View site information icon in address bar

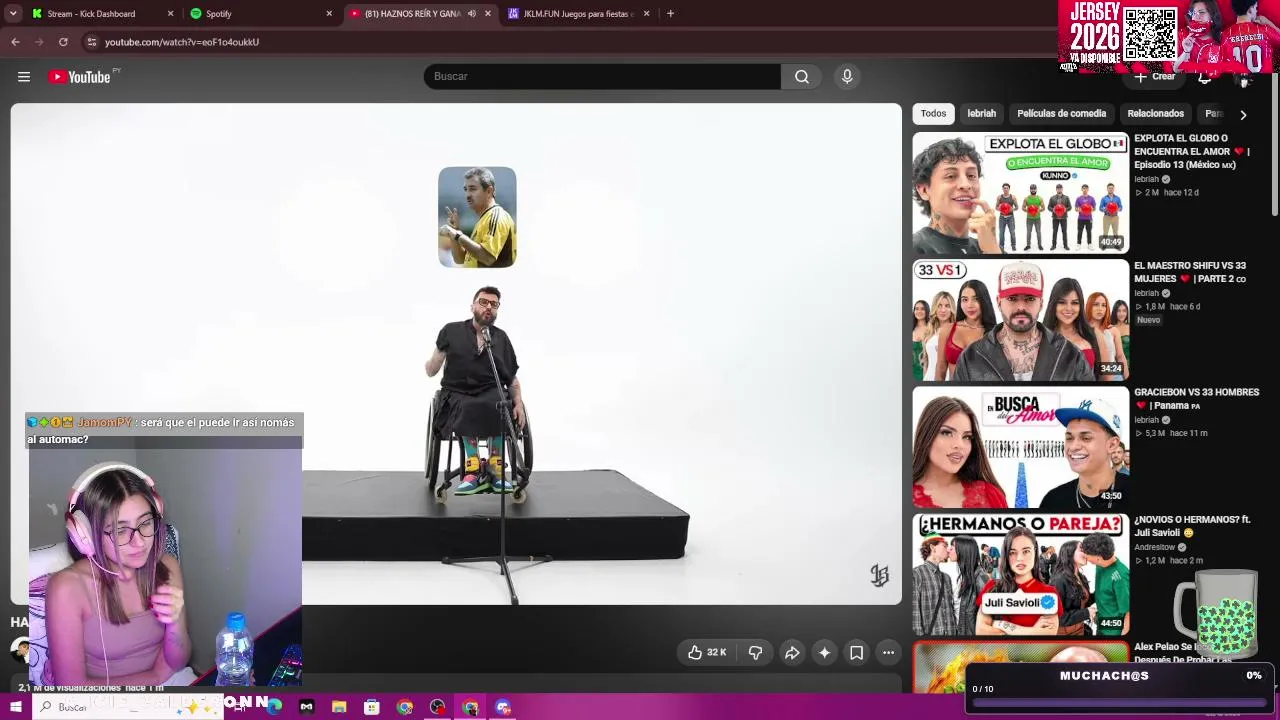pos(91,42)
